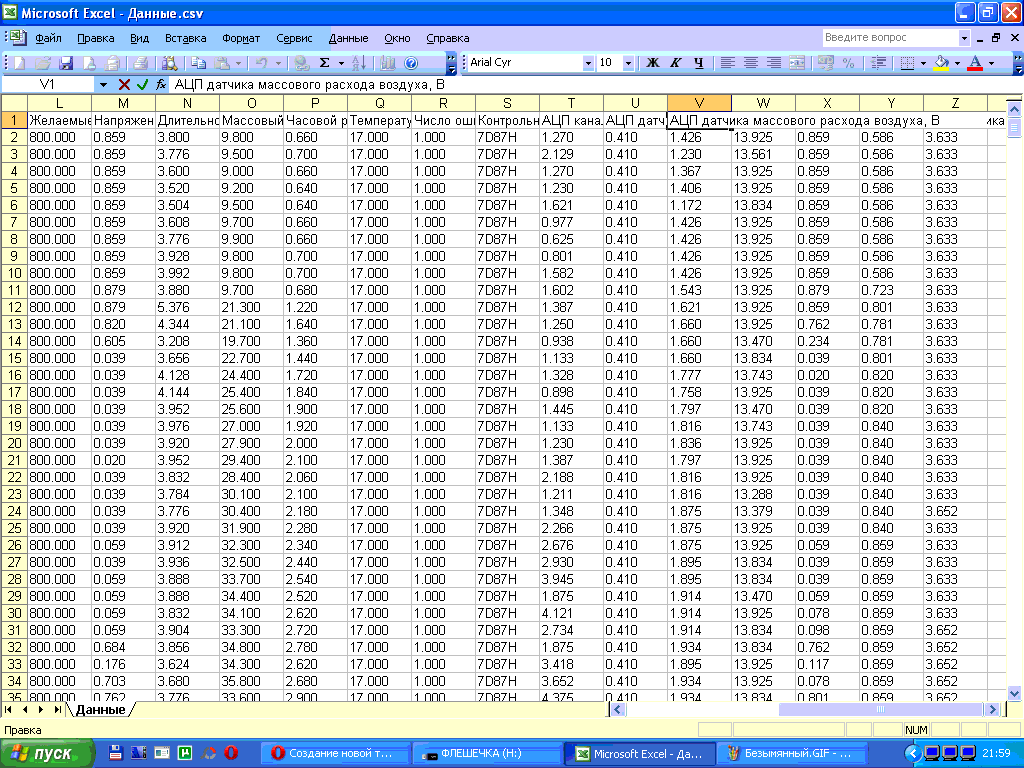This screenshot has height=768, width=1024.
Task: Toggle Bold (Ж) formatting
Action: [652, 63]
